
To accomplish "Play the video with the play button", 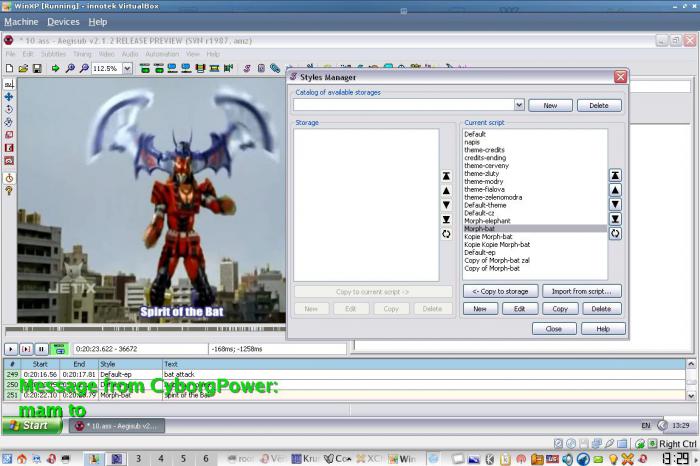I will pos(11,349).
